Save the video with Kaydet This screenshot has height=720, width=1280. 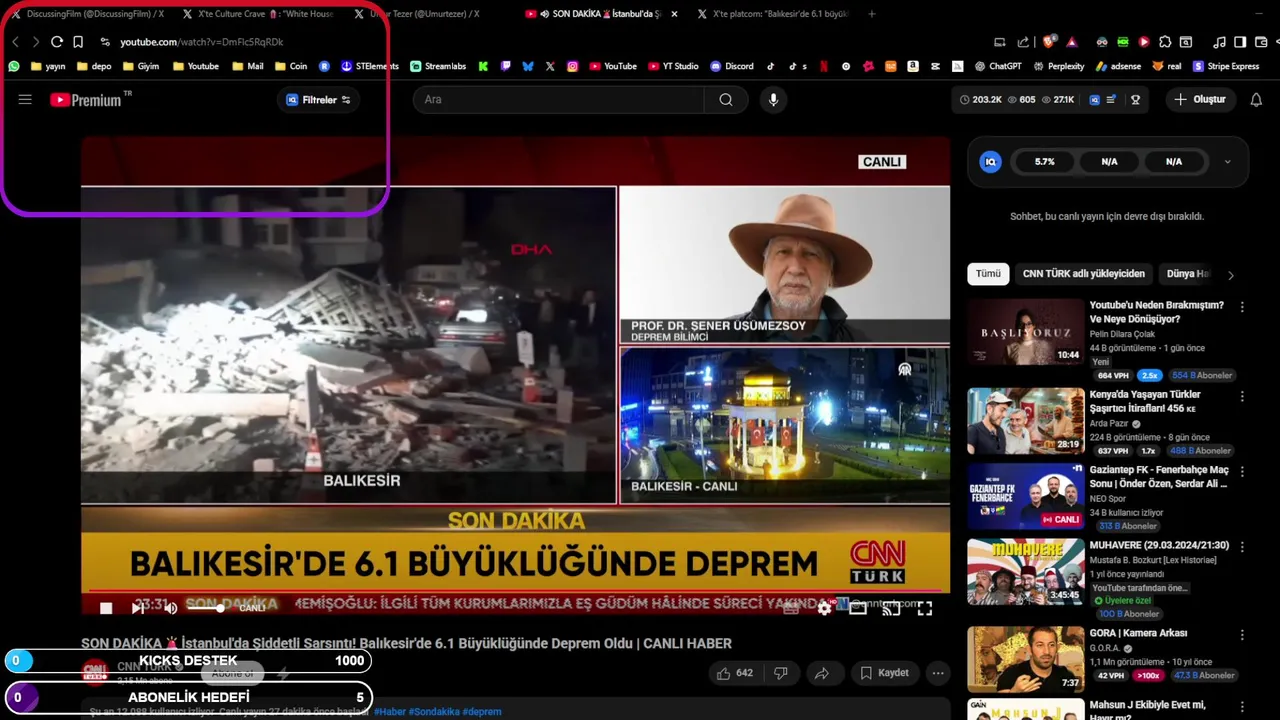point(885,673)
